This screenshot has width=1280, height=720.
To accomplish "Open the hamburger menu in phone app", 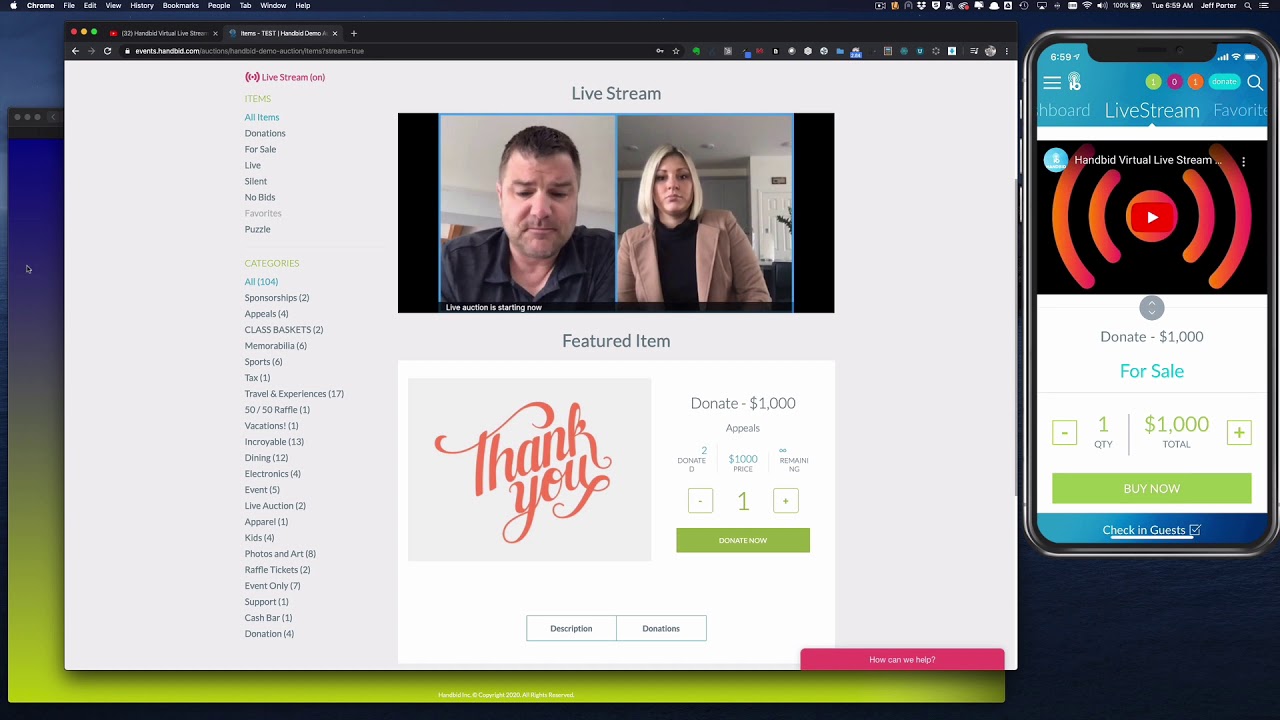I will (x=1052, y=83).
